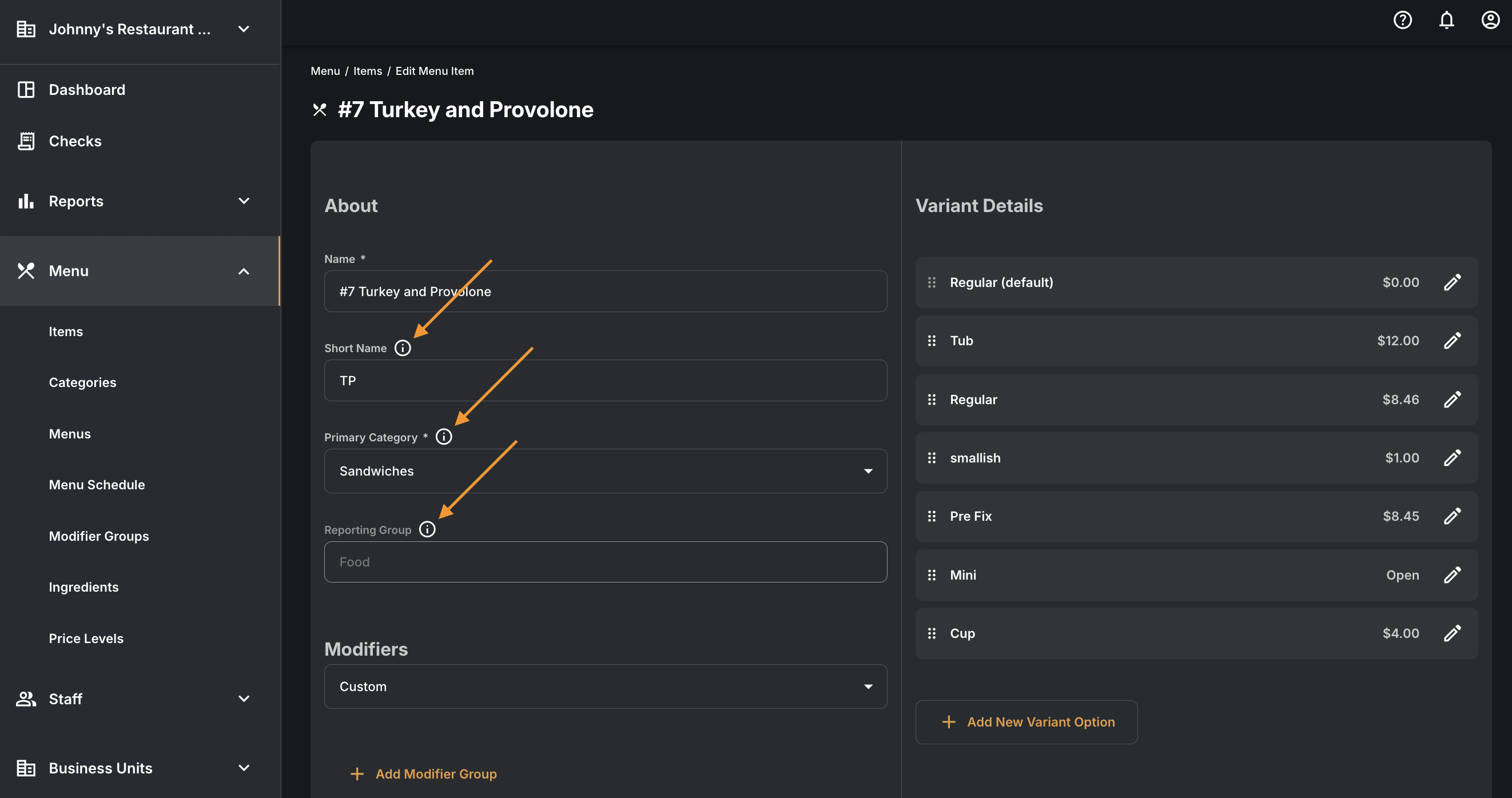This screenshot has width=1512, height=798.
Task: Open Categories under Menu
Action: pyautogui.click(x=83, y=382)
